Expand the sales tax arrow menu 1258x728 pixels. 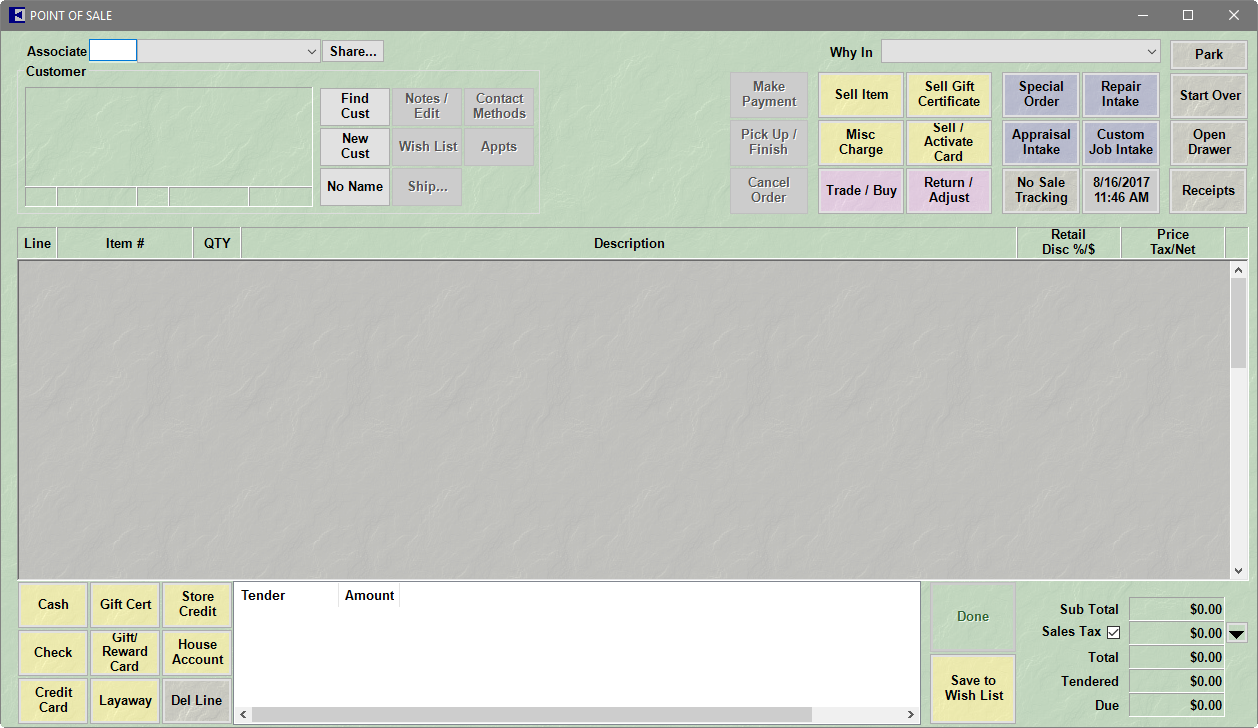click(x=1237, y=633)
